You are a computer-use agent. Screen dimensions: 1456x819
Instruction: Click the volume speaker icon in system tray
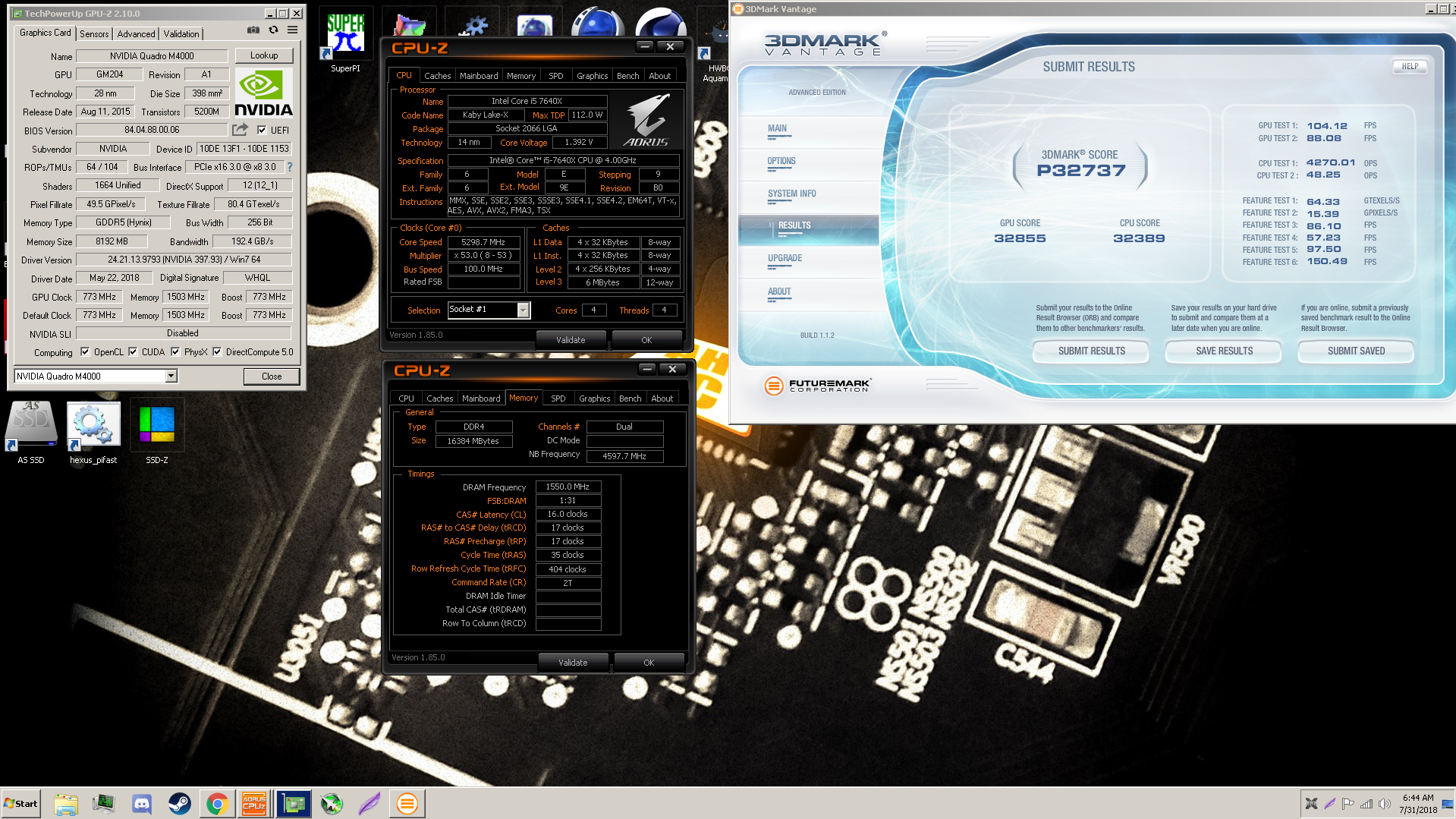tap(1384, 804)
